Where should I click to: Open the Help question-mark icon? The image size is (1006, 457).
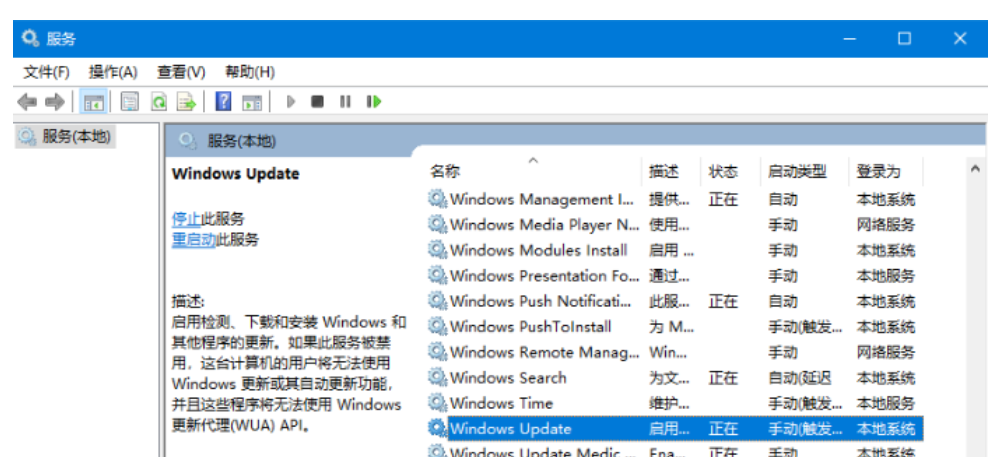click(223, 101)
